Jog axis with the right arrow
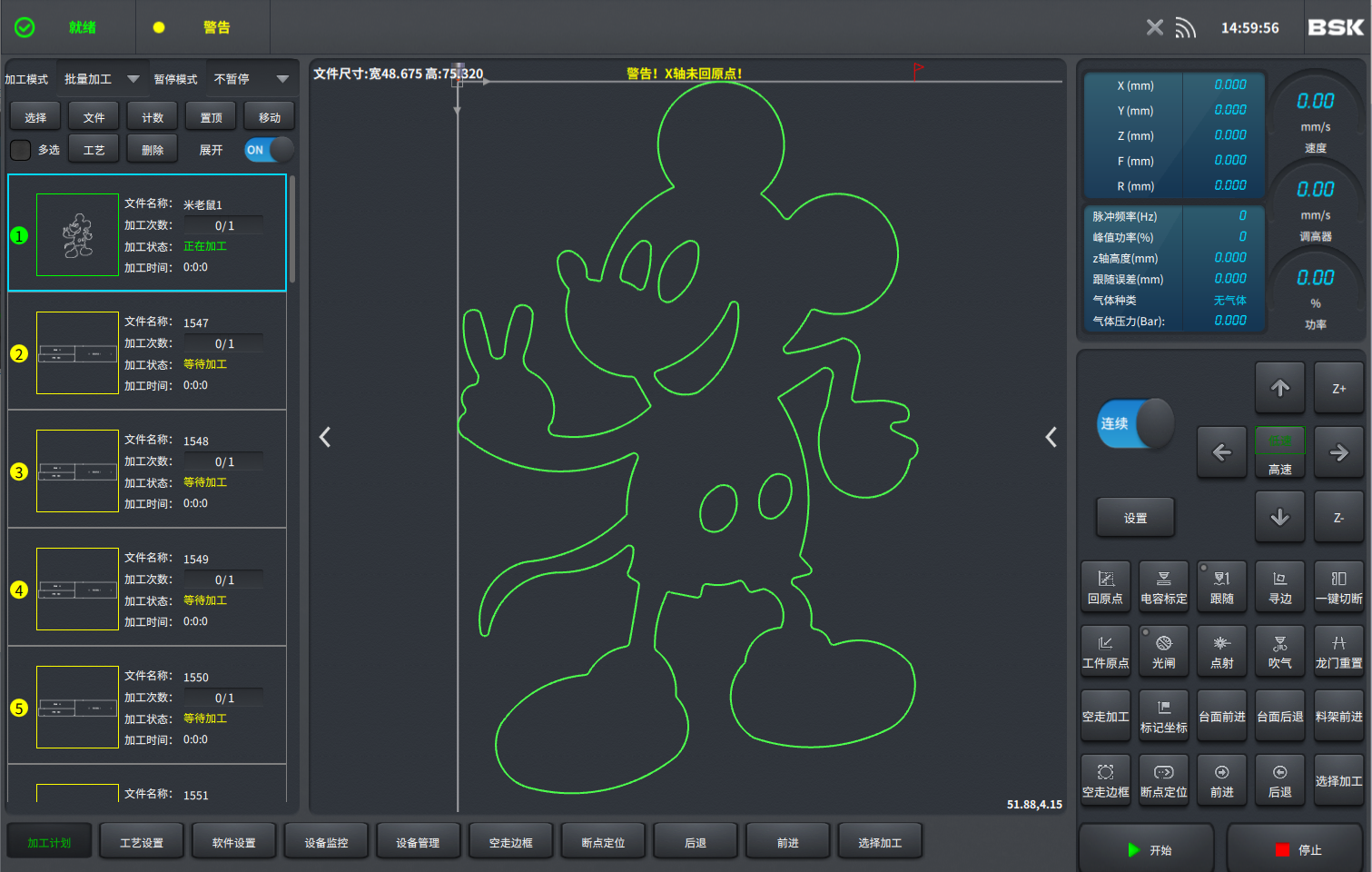Image resolution: width=1372 pixels, height=872 pixels. pyautogui.click(x=1338, y=452)
